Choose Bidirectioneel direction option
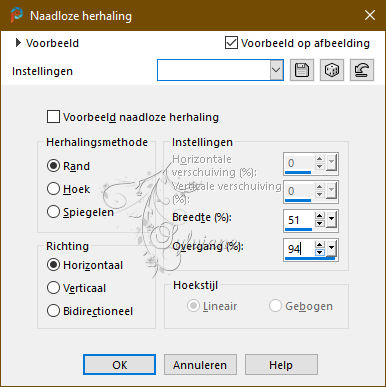The width and height of the screenshot is (386, 387). coord(53,311)
